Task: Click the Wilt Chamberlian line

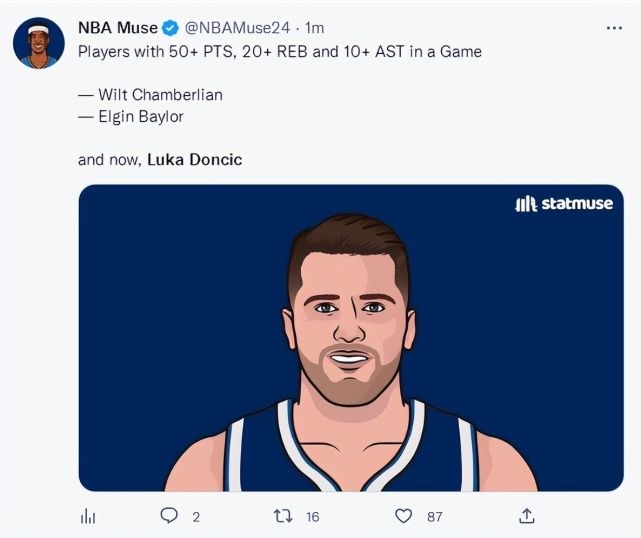Action: 150,95
